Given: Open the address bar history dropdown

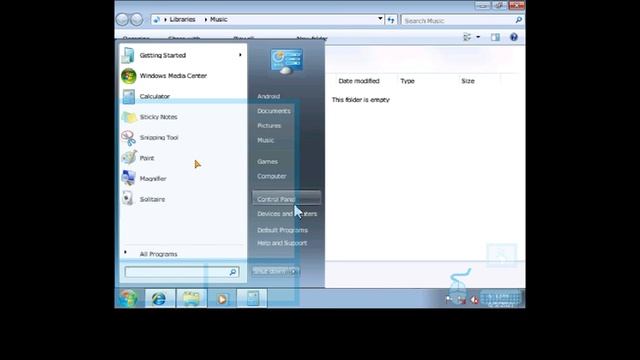Looking at the screenshot, I should 380,19.
